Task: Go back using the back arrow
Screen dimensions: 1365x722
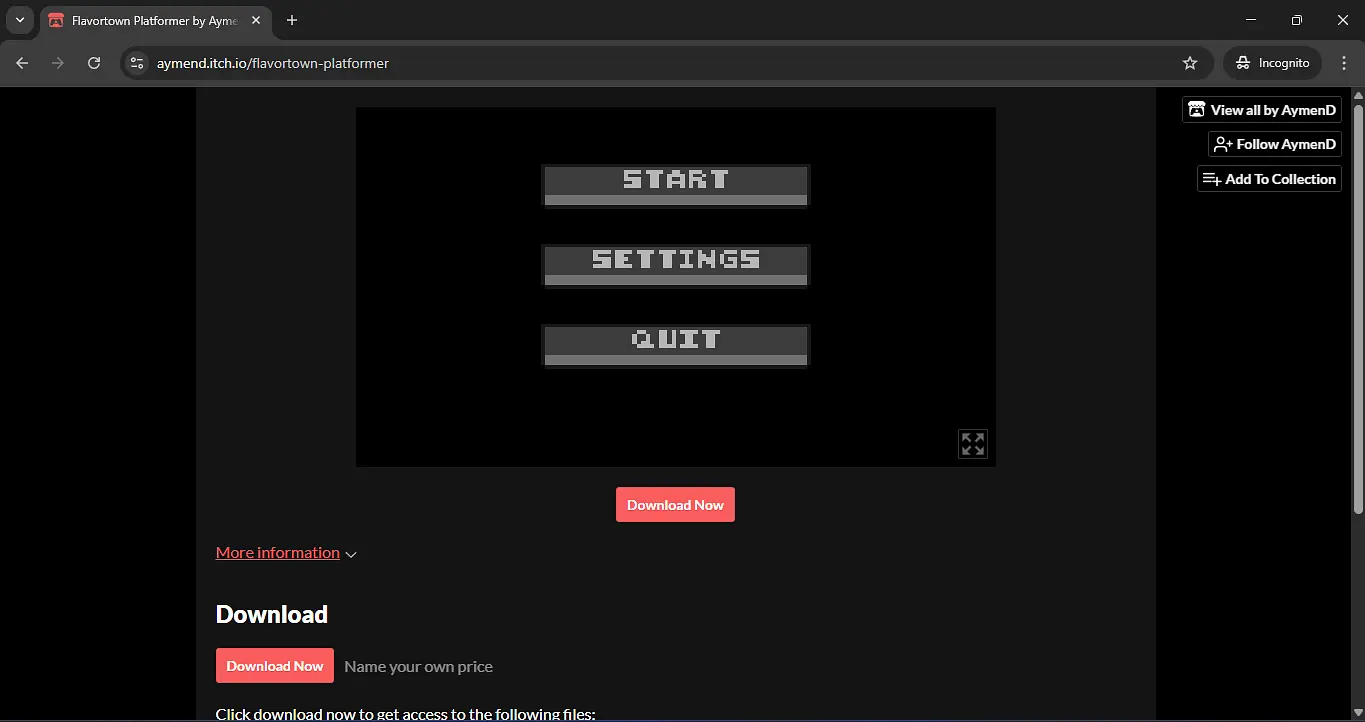Action: click(22, 63)
